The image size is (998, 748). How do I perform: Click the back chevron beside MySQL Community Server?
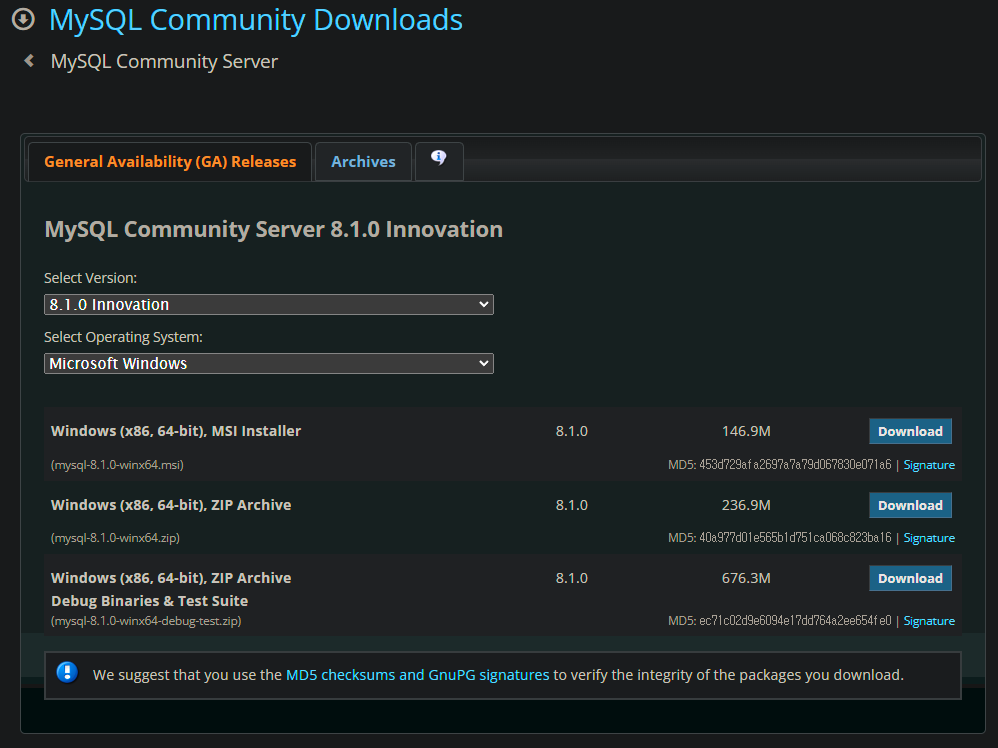[x=29, y=60]
